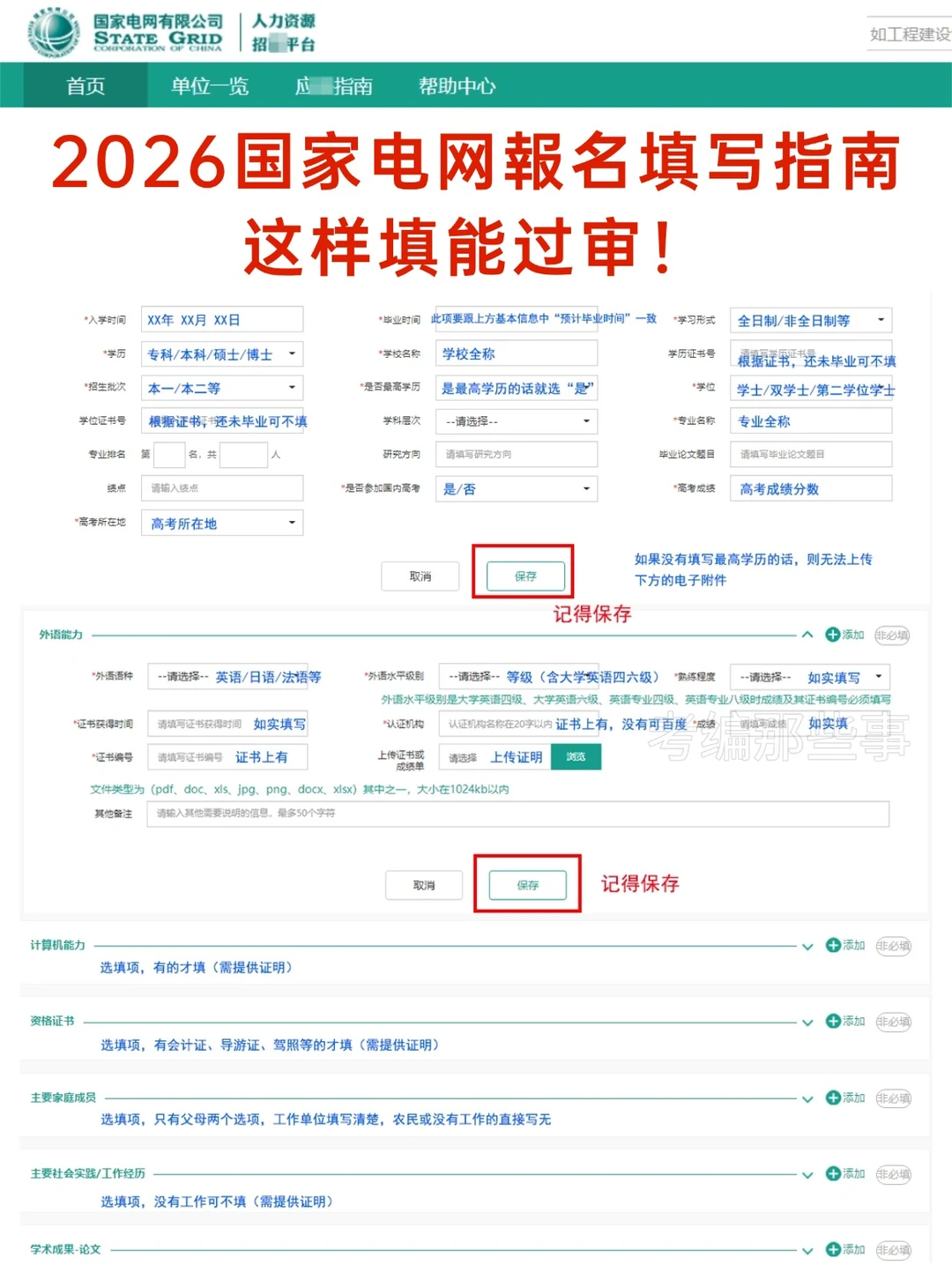This screenshot has height=1272, width=952.
Task: Click the 浏览 upload button
Action: click(x=576, y=757)
